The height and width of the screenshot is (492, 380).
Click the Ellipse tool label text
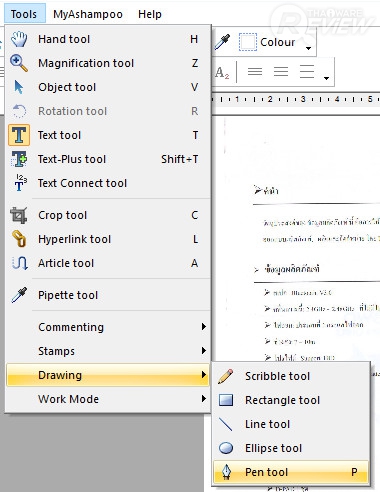click(273, 448)
